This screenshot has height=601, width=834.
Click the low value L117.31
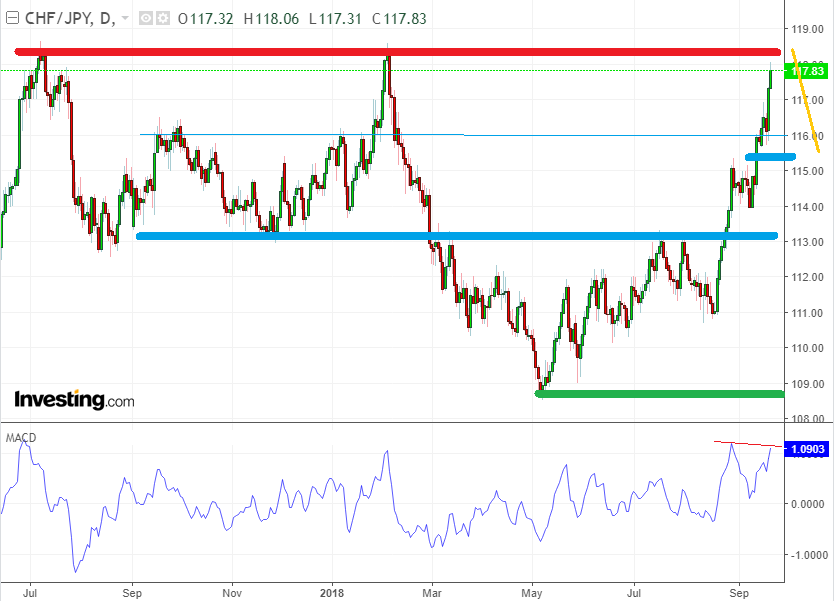[335, 19]
